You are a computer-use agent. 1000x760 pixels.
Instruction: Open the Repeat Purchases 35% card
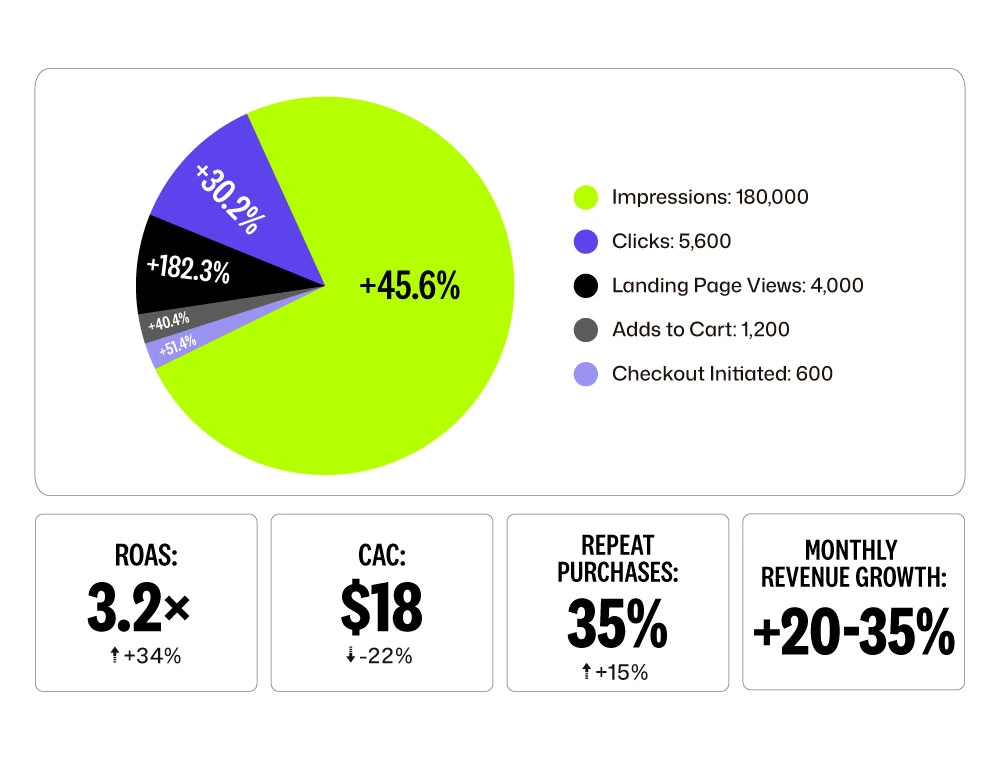pyautogui.click(x=618, y=602)
